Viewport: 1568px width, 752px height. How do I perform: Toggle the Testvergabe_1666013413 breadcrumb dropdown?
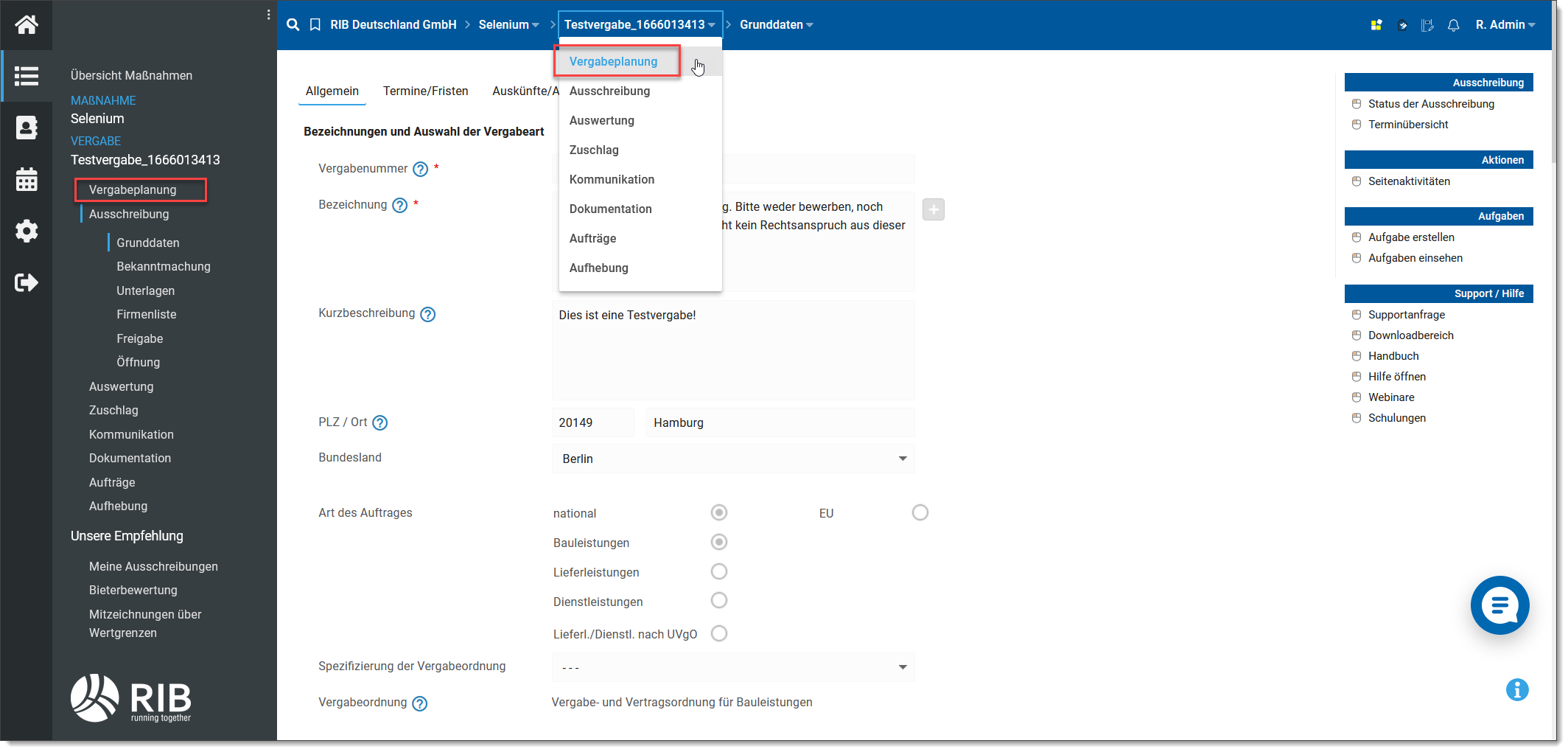coord(640,25)
